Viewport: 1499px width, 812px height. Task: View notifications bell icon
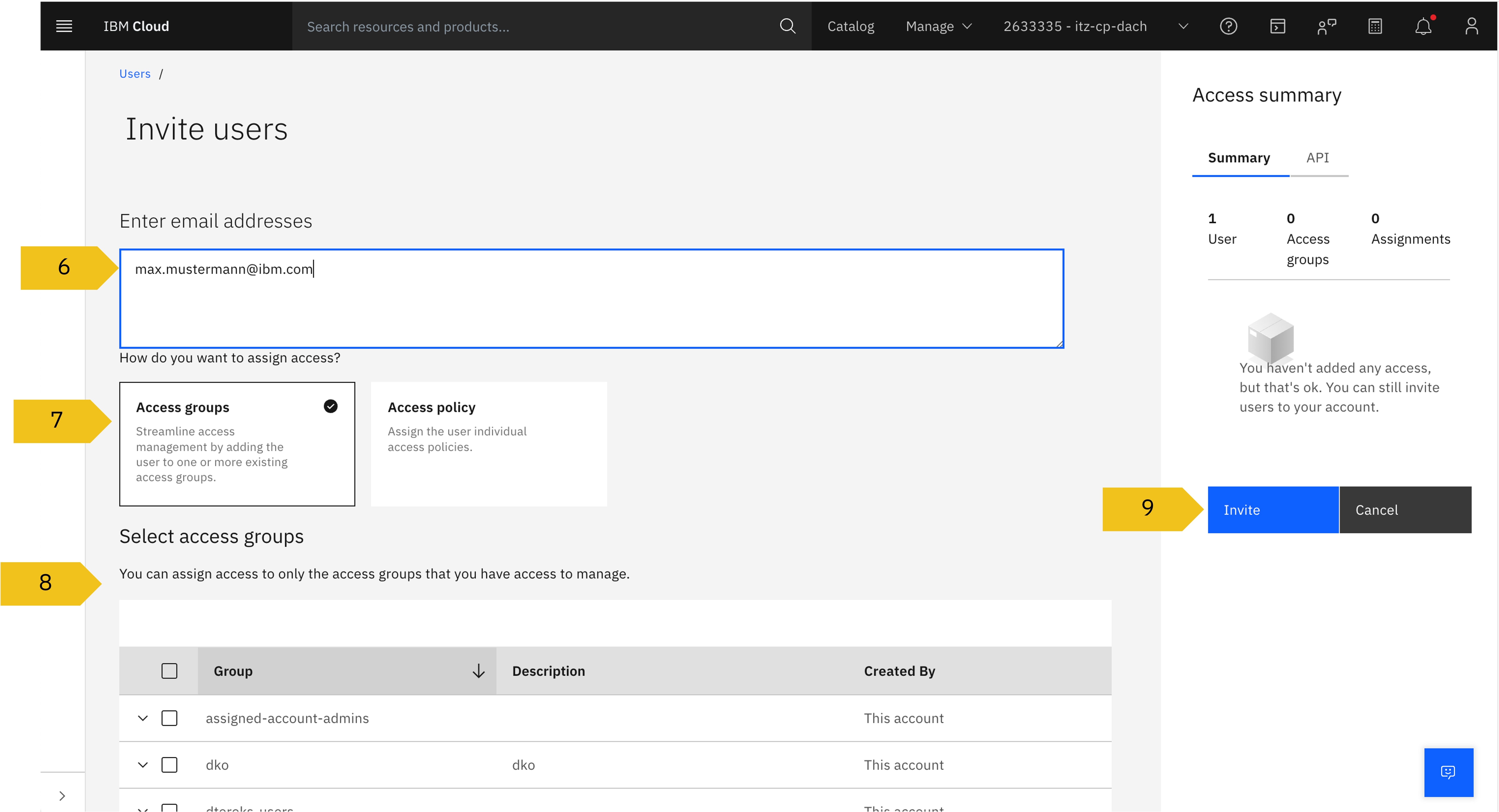tap(1423, 26)
